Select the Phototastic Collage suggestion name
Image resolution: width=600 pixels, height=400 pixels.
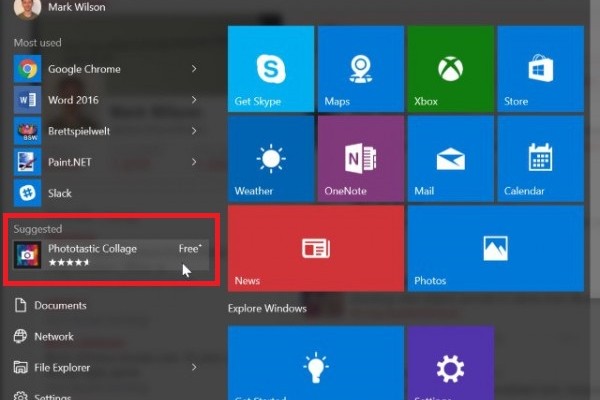92,249
